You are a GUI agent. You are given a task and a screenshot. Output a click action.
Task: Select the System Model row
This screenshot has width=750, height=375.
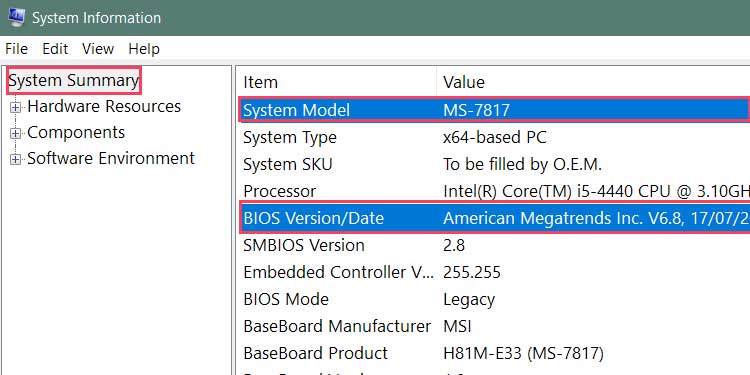point(494,110)
